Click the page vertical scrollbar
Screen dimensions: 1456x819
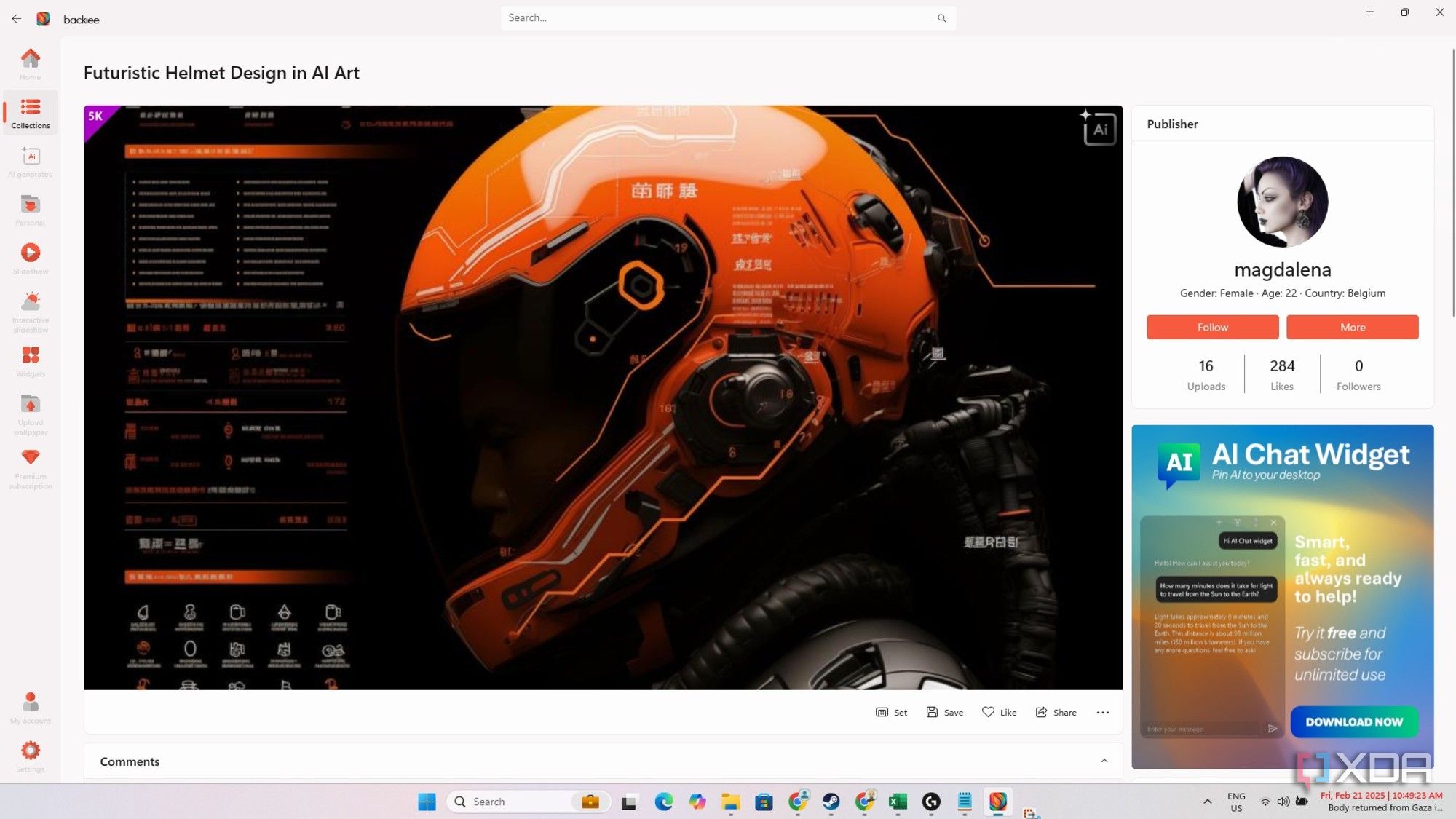[x=1452, y=182]
